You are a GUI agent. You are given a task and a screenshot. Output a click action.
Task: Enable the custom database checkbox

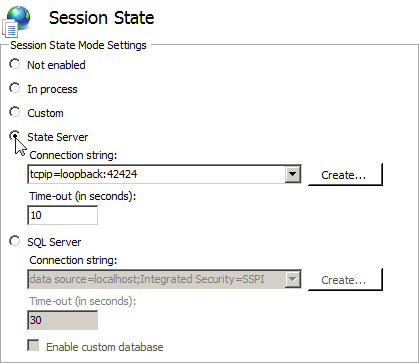(33, 345)
